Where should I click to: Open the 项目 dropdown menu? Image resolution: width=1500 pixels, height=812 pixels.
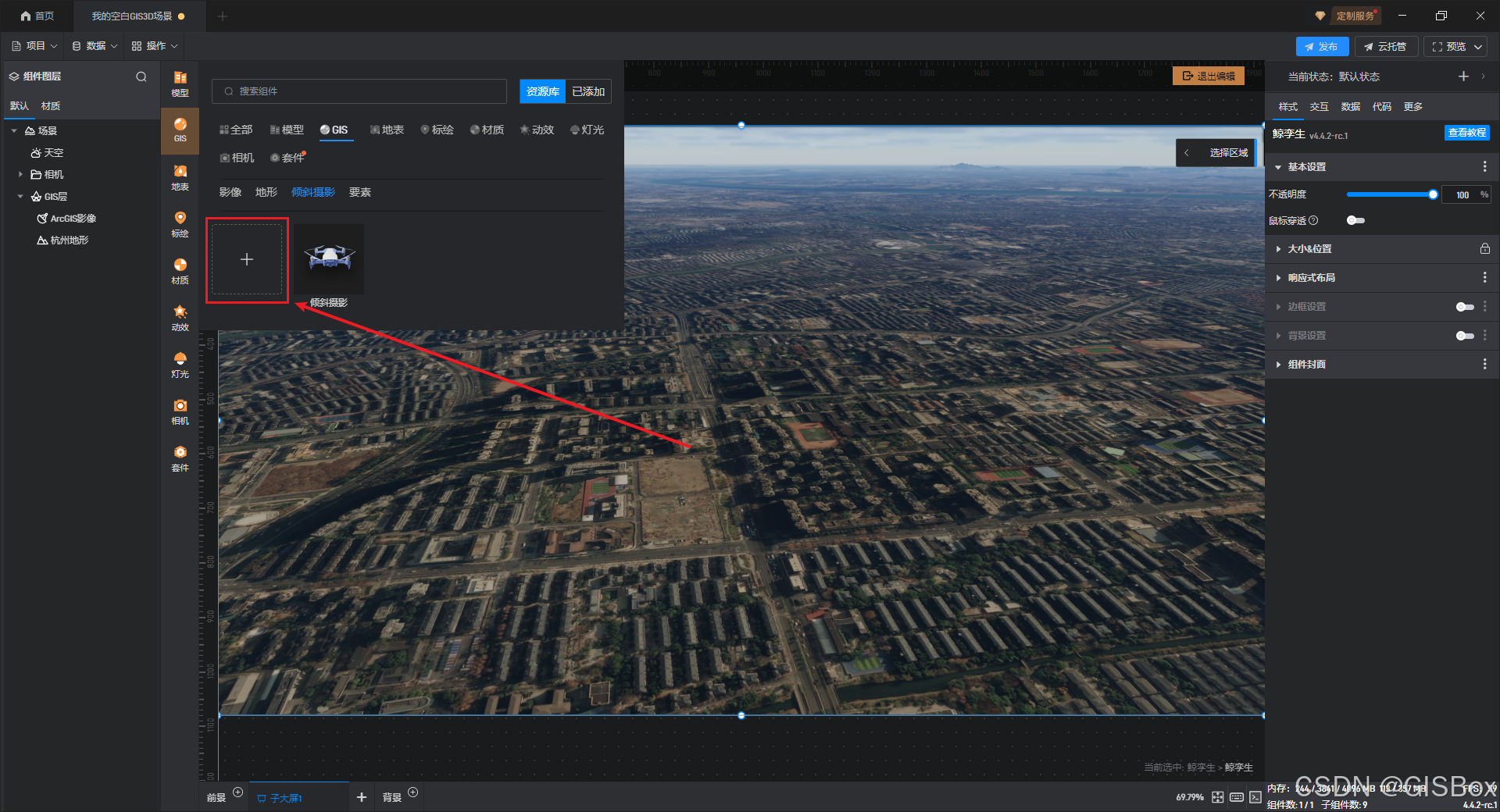click(34, 46)
